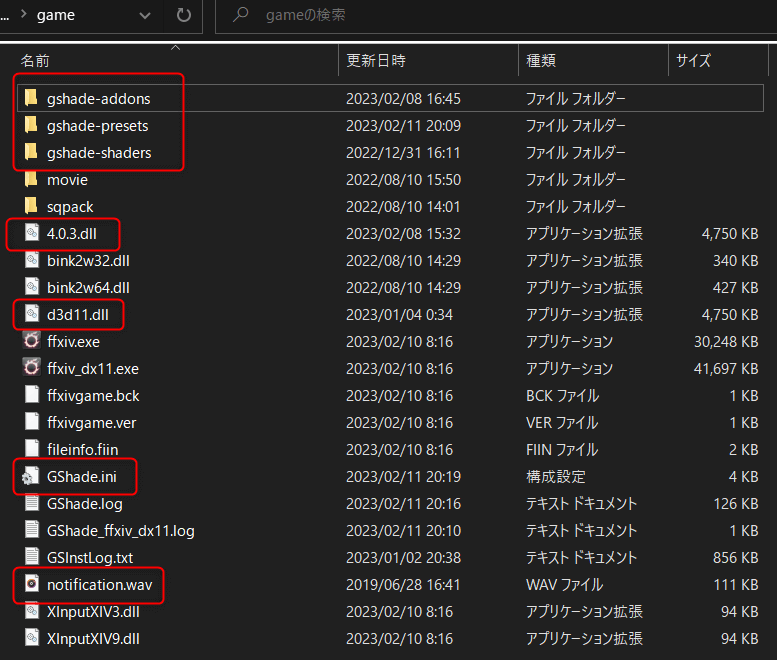Screen dimensions: 777x660
Task: Select the notification.wav file name
Action: [x=100, y=585]
